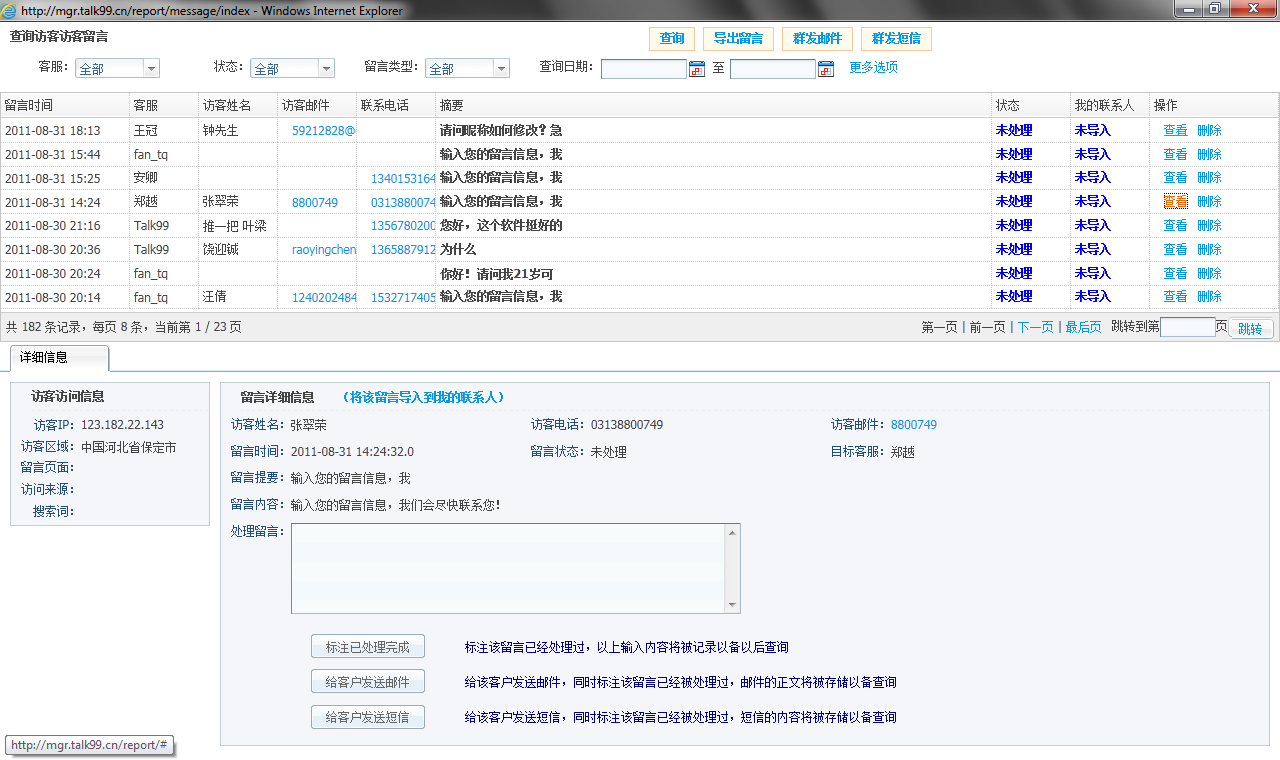Click the 群发短信 button

[896, 39]
